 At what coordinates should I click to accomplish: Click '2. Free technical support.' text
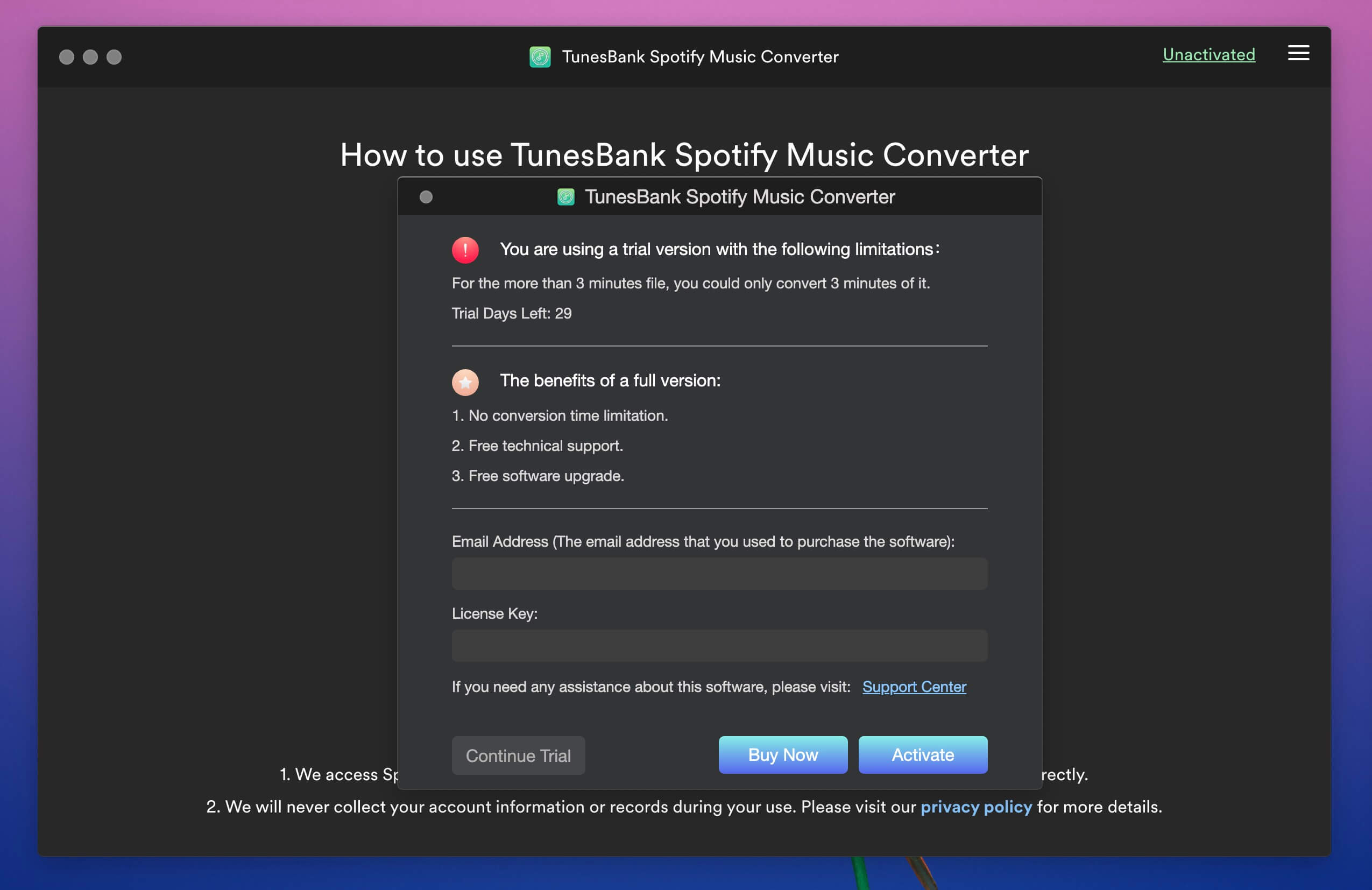click(537, 446)
